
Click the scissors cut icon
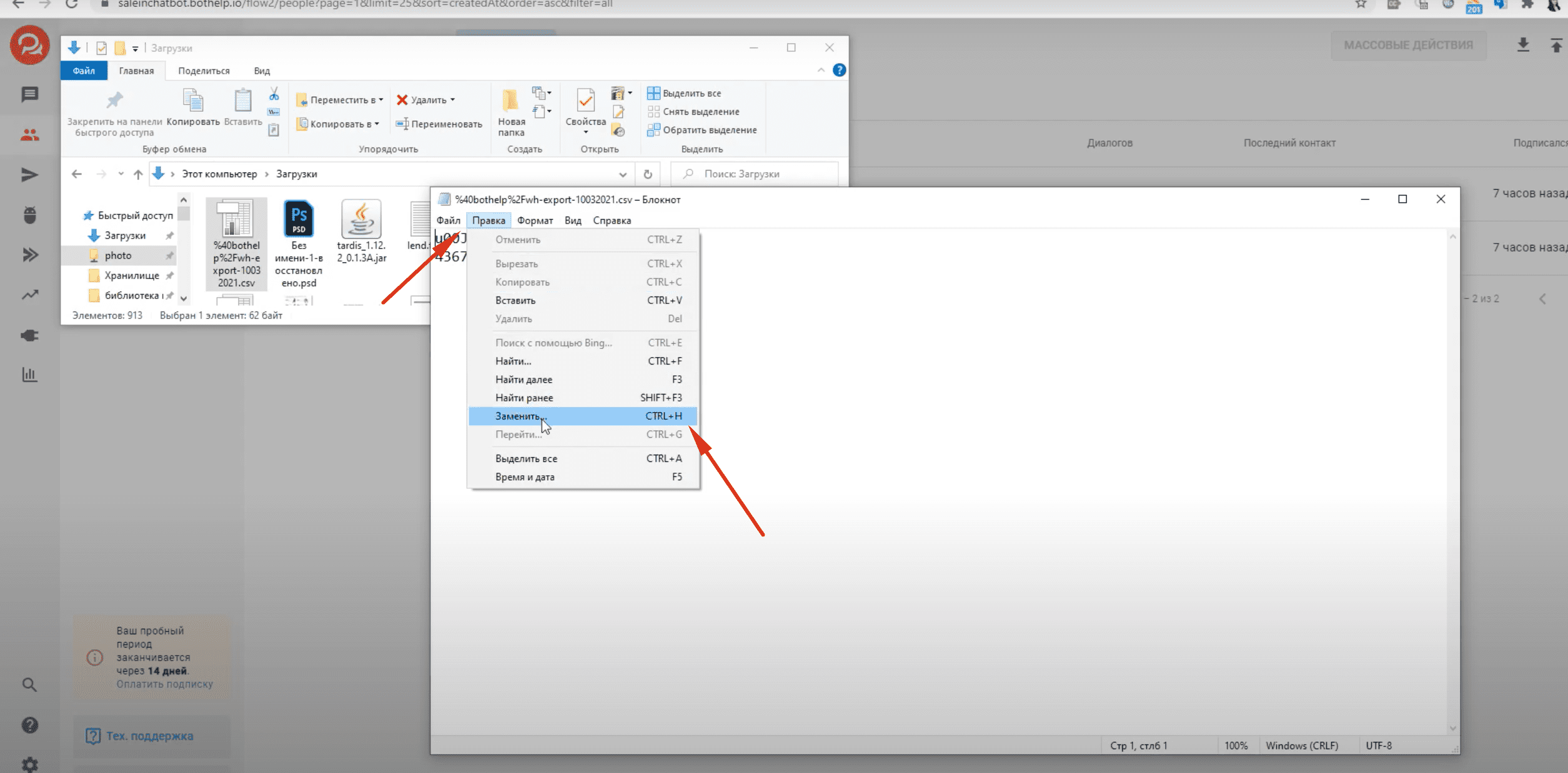point(274,94)
